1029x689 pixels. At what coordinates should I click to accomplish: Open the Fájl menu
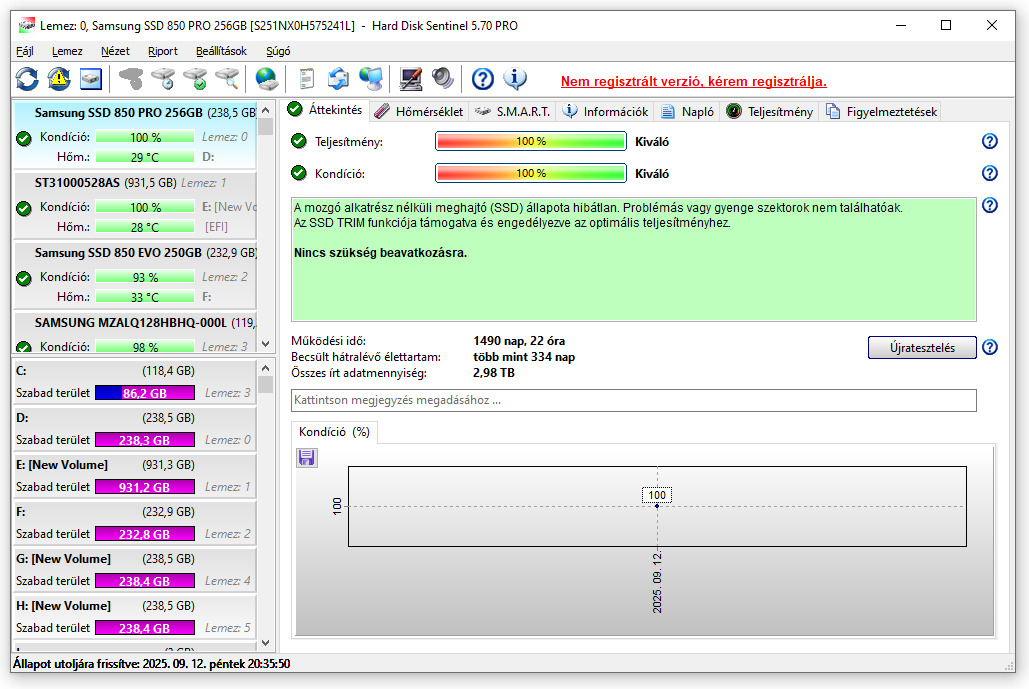pyautogui.click(x=25, y=51)
